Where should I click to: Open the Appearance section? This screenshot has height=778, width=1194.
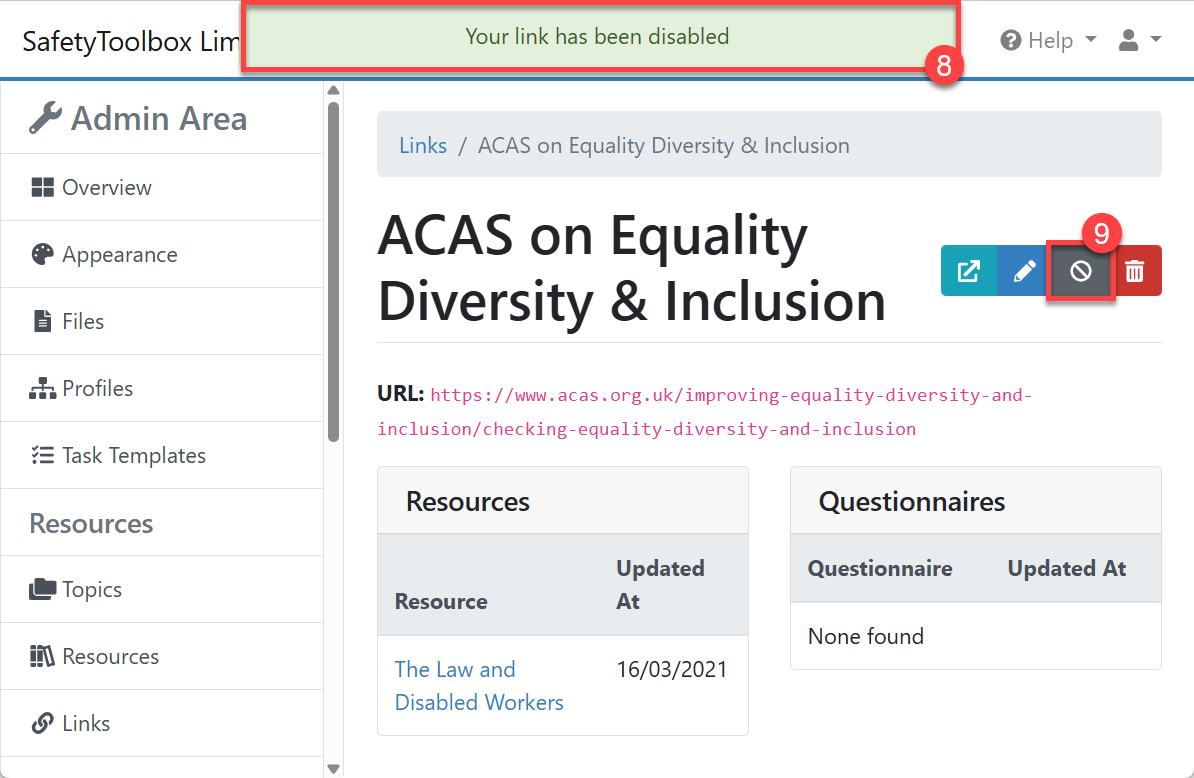[162, 254]
